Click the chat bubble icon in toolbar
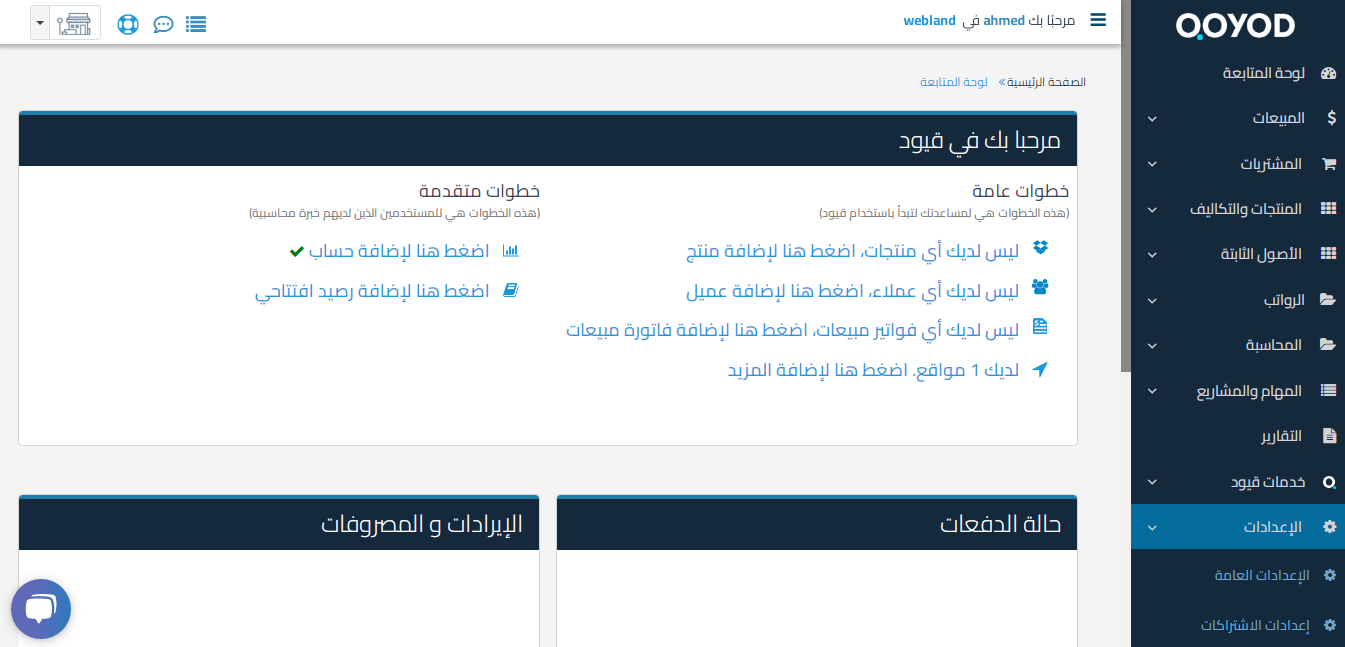Image resolution: width=1345 pixels, height=647 pixels. coord(163,24)
